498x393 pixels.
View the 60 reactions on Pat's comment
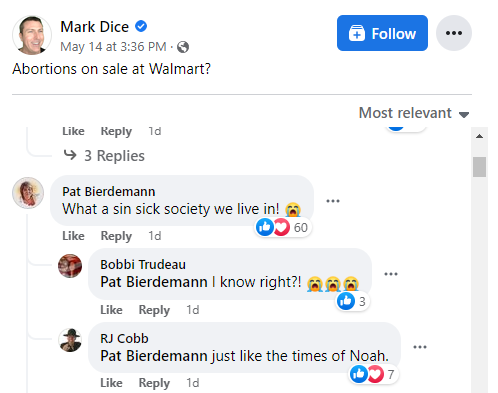pos(283,227)
